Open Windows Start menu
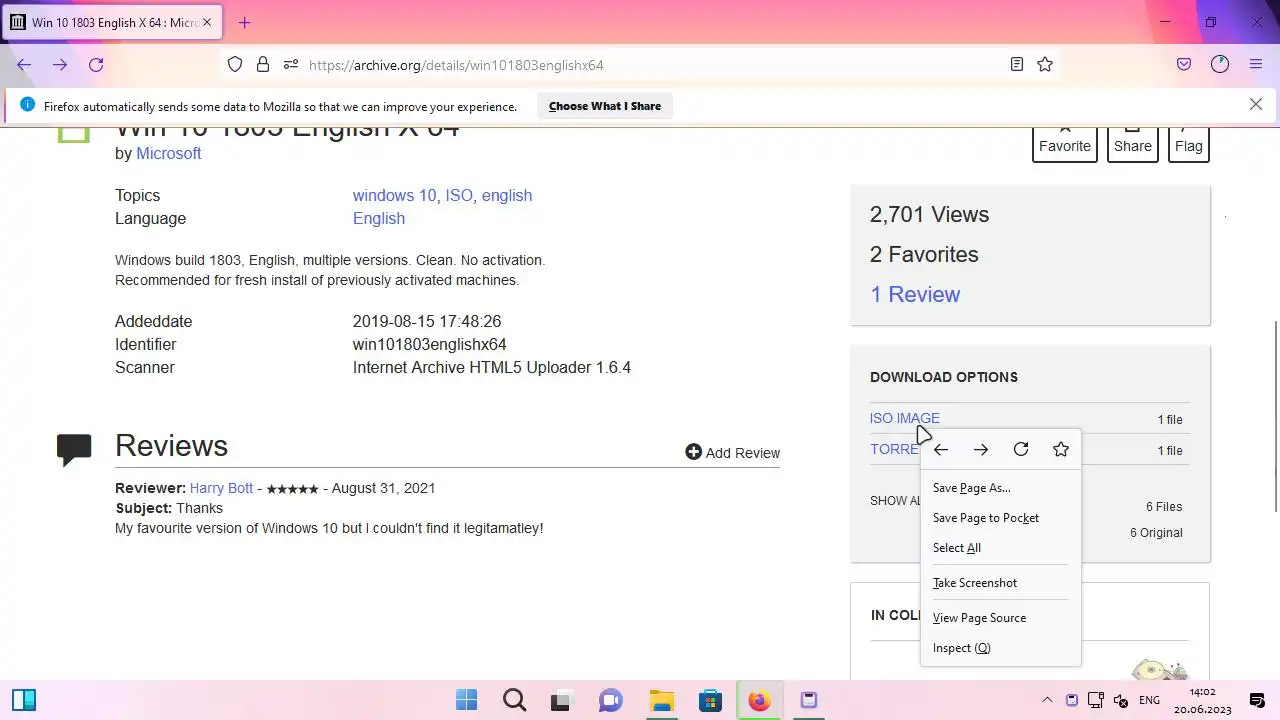Image resolution: width=1280 pixels, height=720 pixels. pyautogui.click(x=467, y=700)
